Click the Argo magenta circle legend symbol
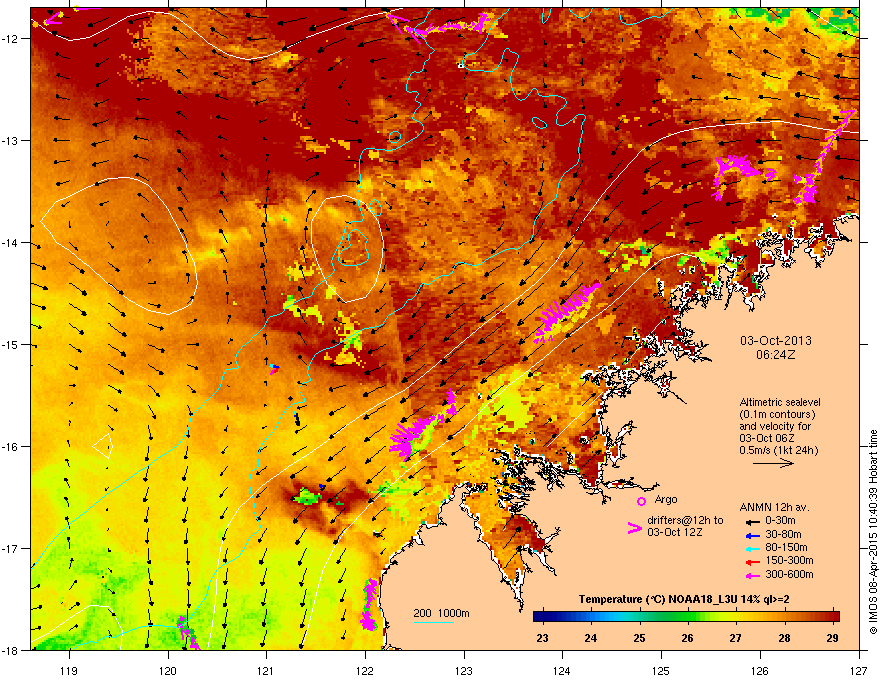Screen dimensions: 880x680 (x=641, y=501)
